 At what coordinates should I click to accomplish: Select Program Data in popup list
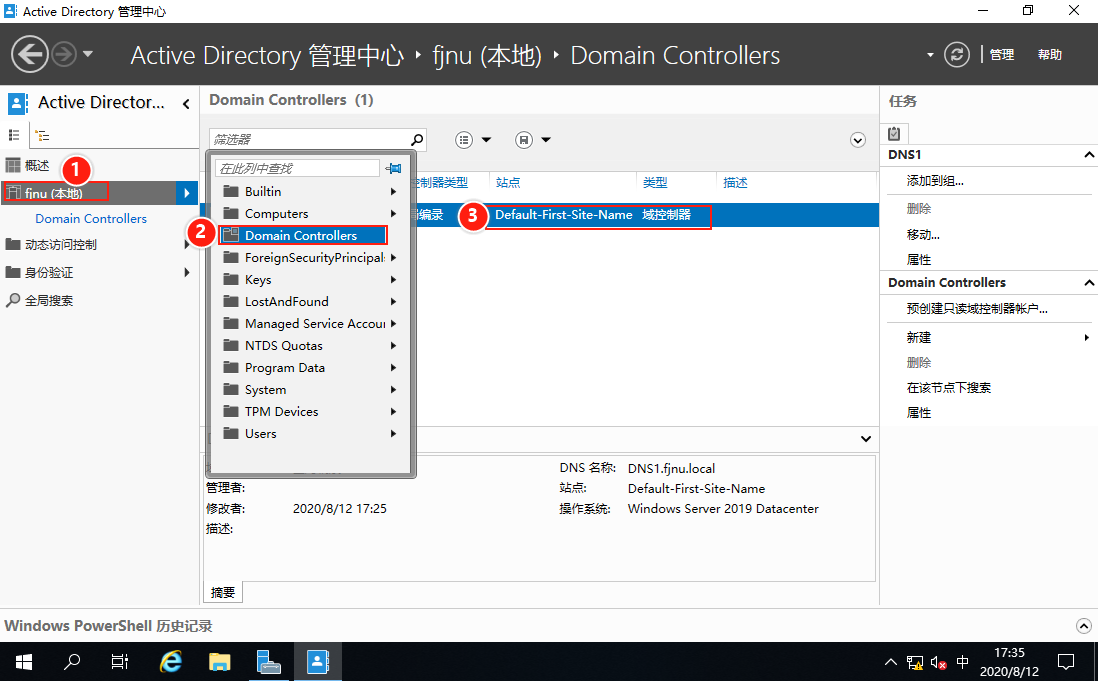point(311,367)
